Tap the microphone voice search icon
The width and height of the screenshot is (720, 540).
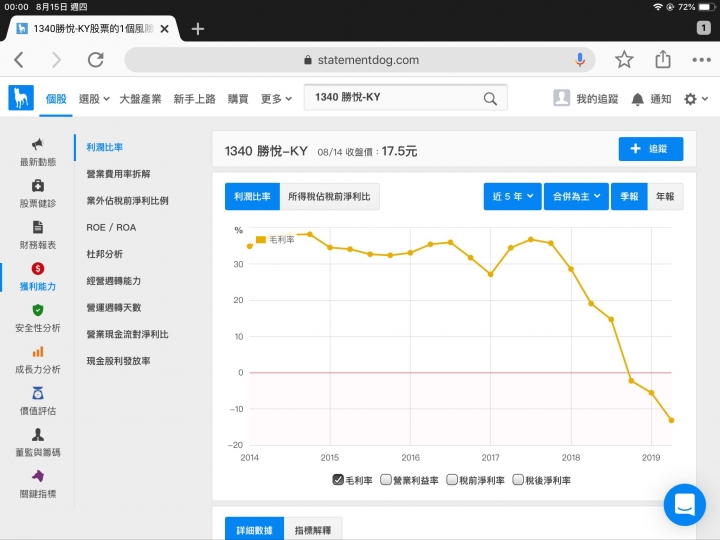[580, 60]
